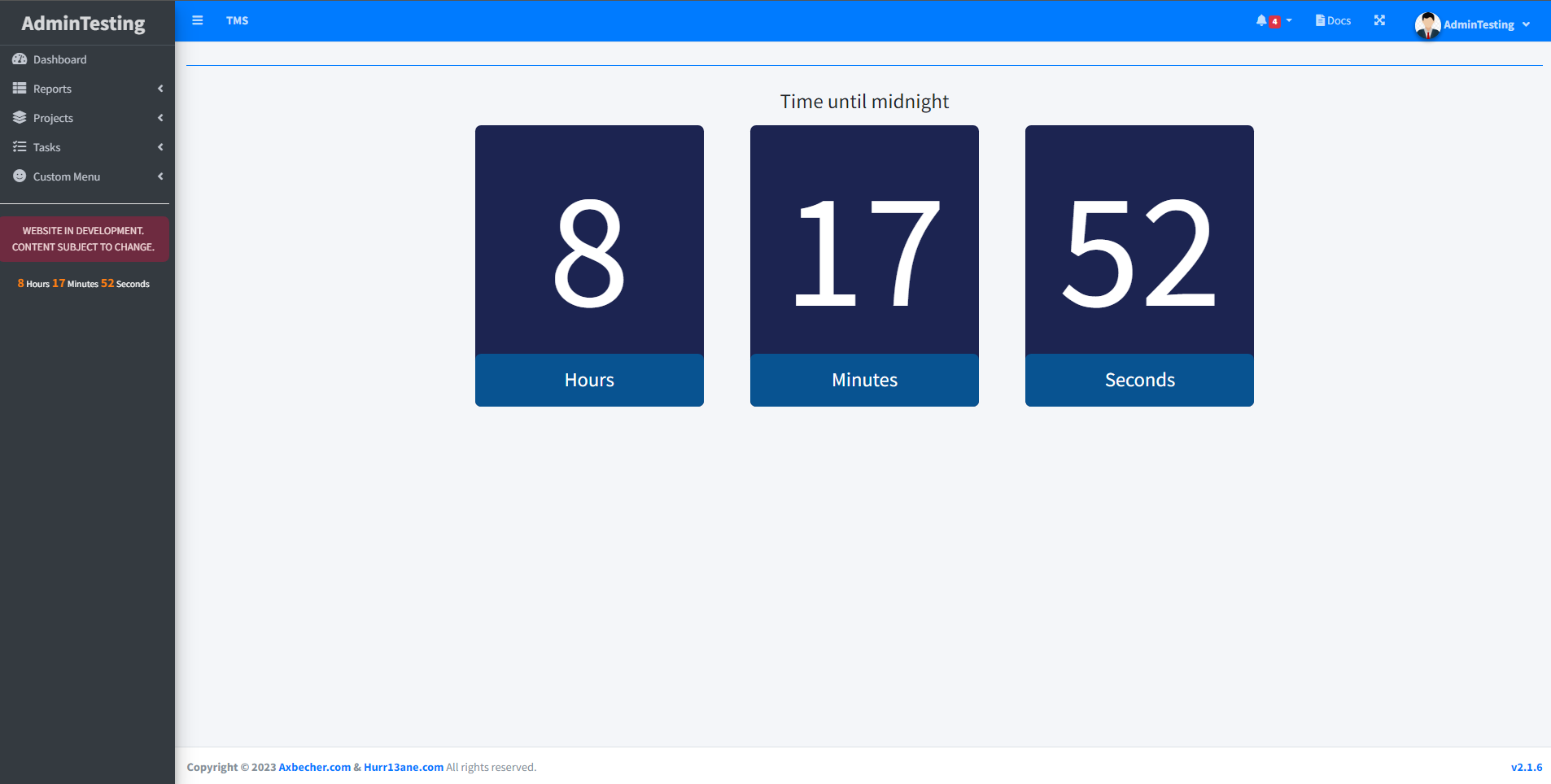Expand the Tasks submenu arrow
This screenshot has width=1551, height=784.
pos(160,147)
